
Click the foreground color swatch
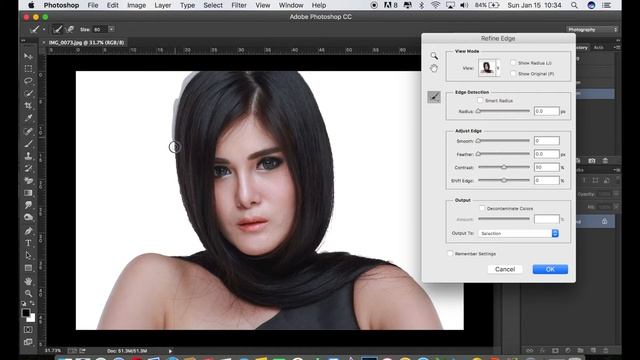coord(26,312)
